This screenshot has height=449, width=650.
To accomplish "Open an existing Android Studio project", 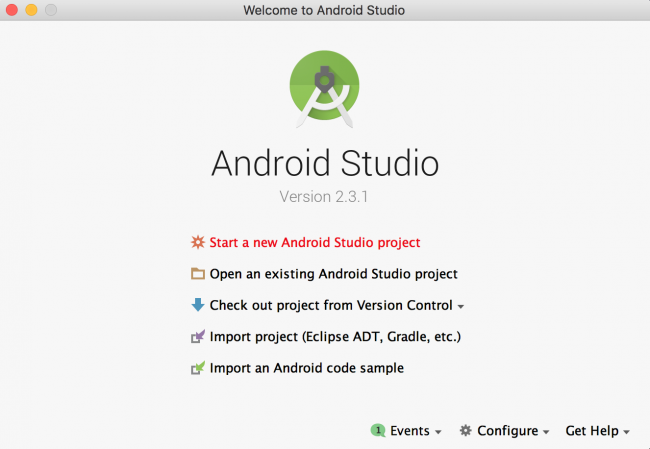I will click(x=333, y=274).
